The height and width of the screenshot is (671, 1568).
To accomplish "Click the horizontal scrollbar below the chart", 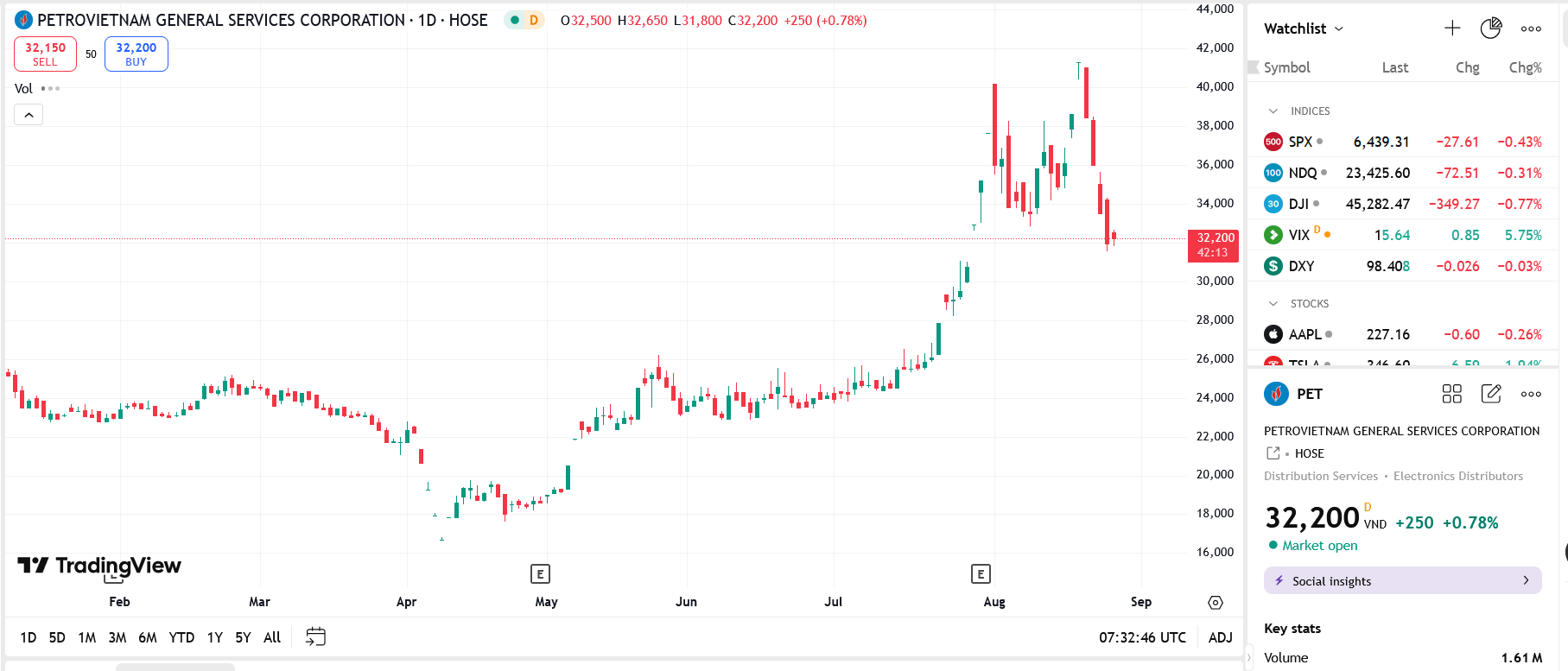I will (175, 667).
